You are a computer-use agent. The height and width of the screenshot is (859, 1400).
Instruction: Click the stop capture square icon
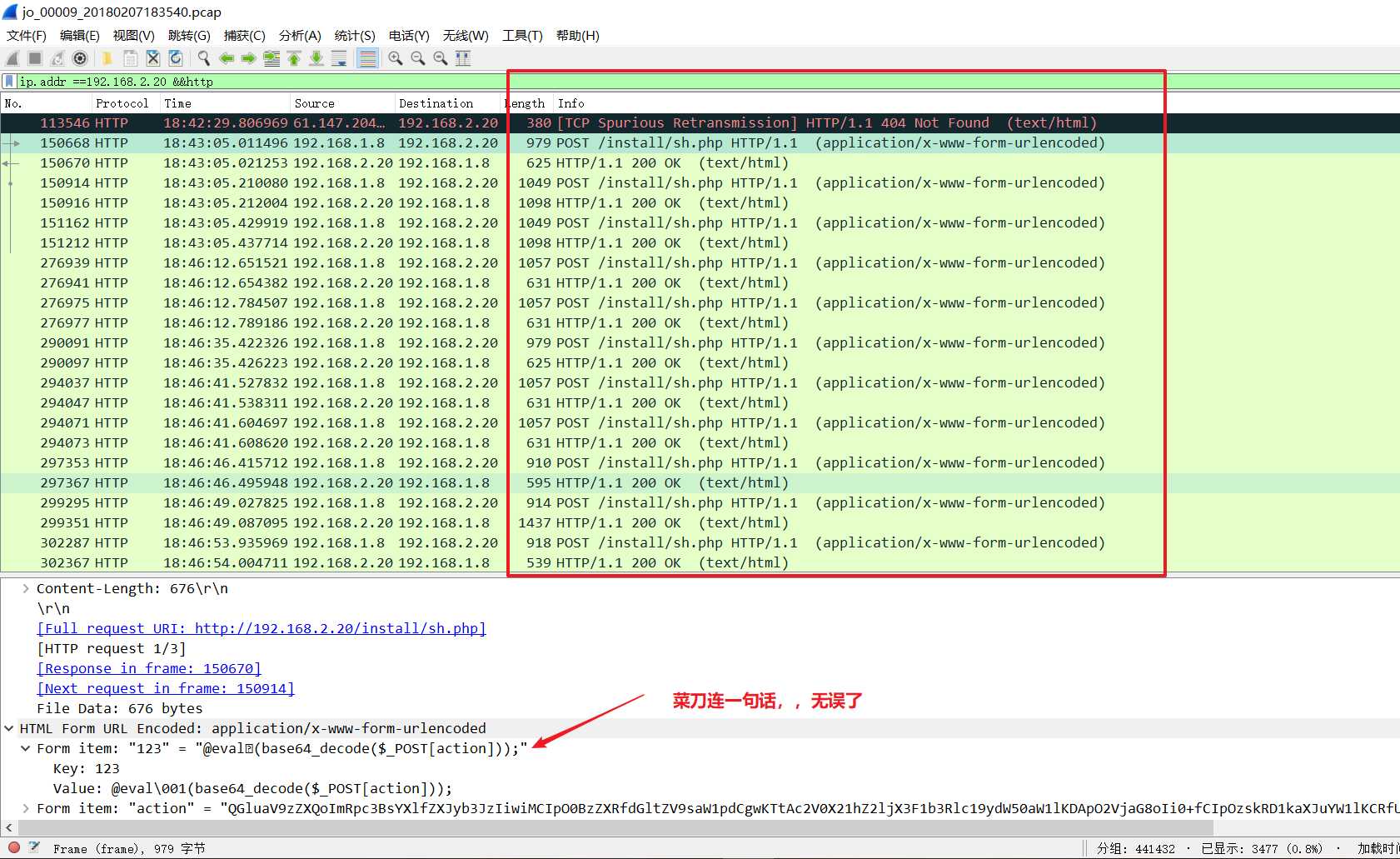pyautogui.click(x=35, y=58)
